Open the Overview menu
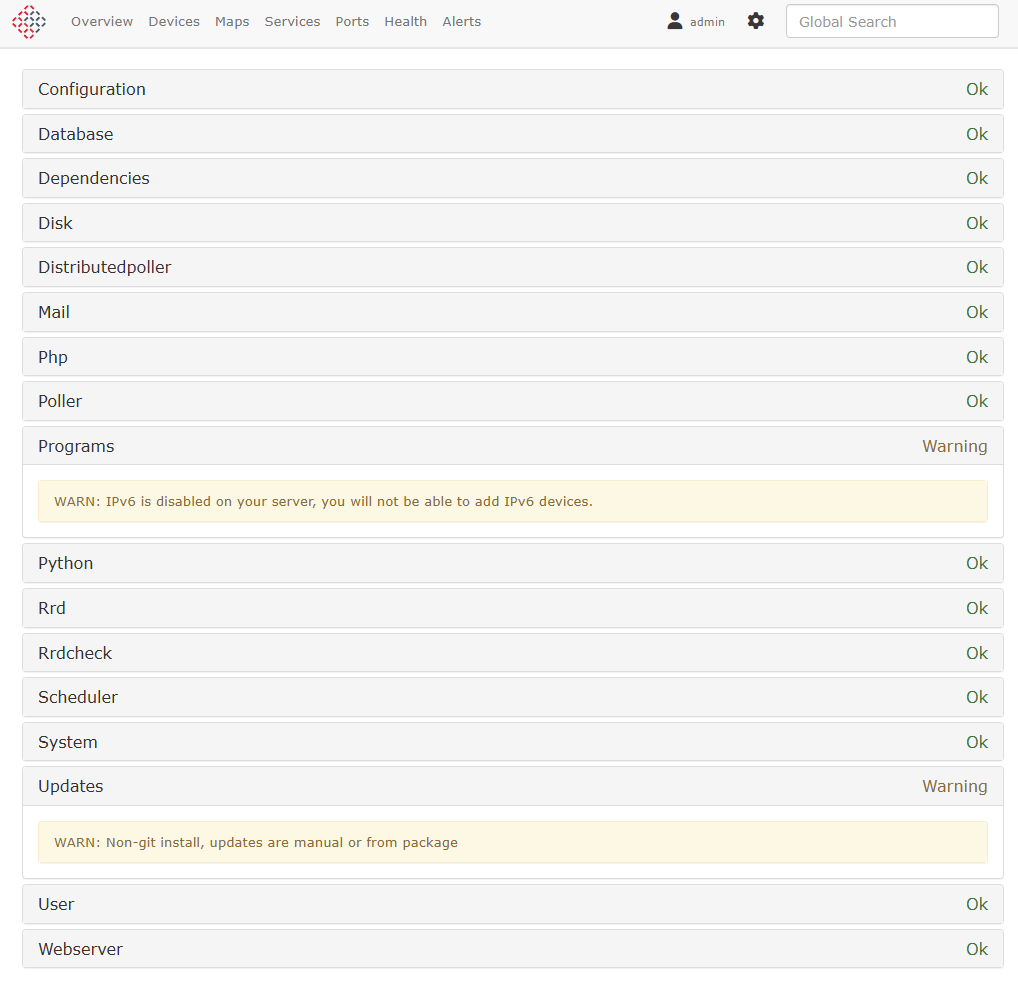Image resolution: width=1018 pixels, height=984 pixels. 102,21
